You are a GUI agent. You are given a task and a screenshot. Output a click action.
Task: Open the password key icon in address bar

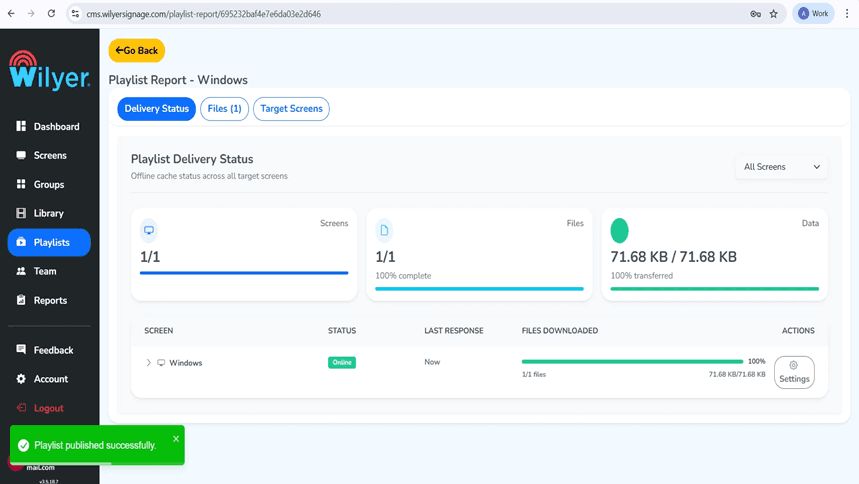tap(755, 14)
